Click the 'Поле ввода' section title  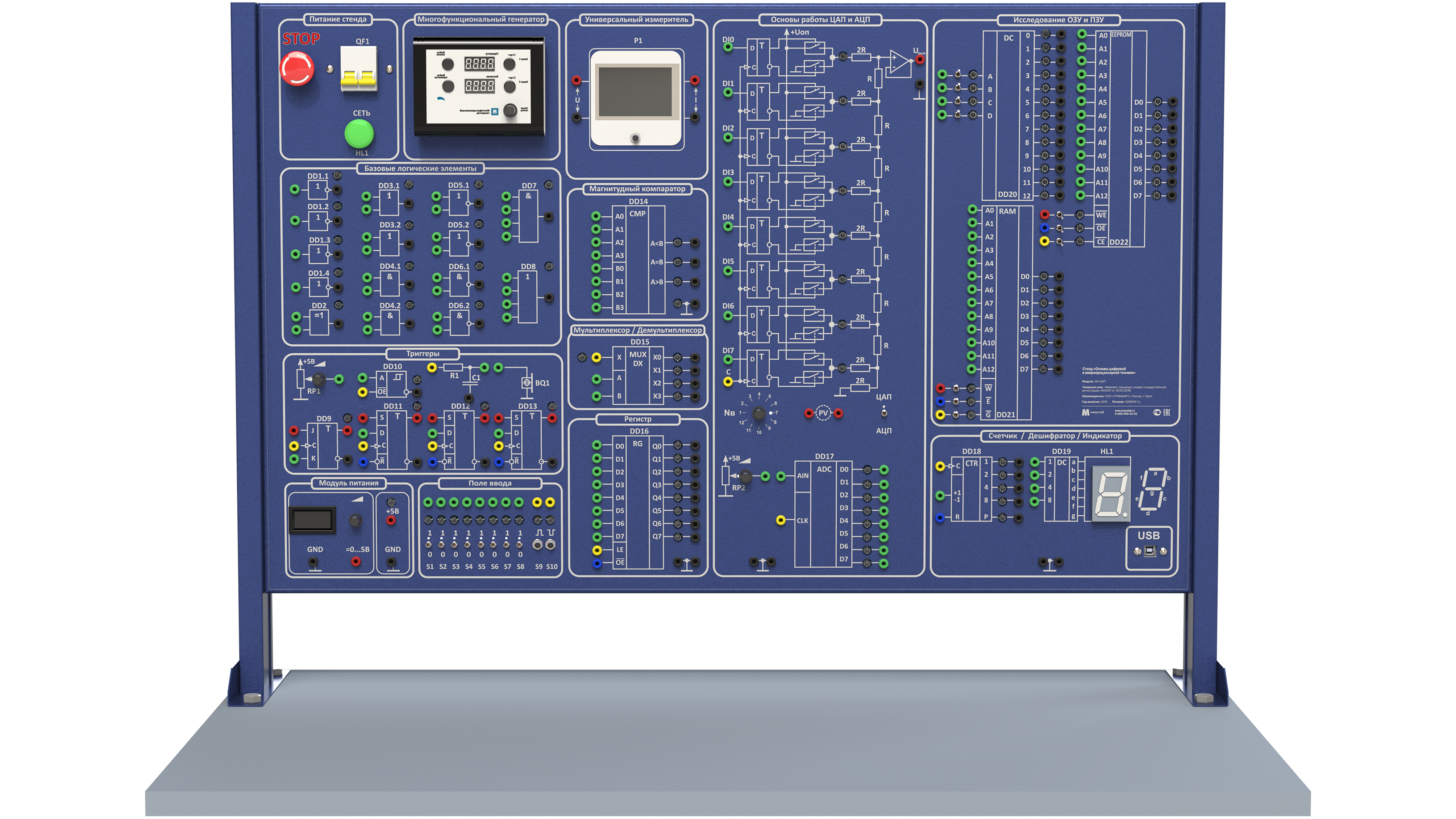[x=490, y=483]
